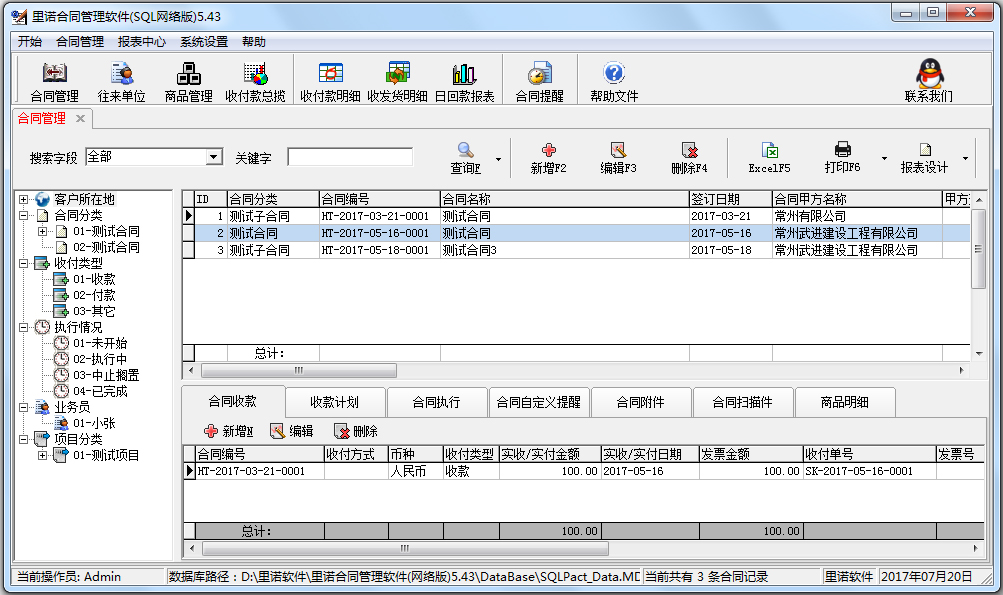Close the 合同管理 tab with X

point(80,118)
